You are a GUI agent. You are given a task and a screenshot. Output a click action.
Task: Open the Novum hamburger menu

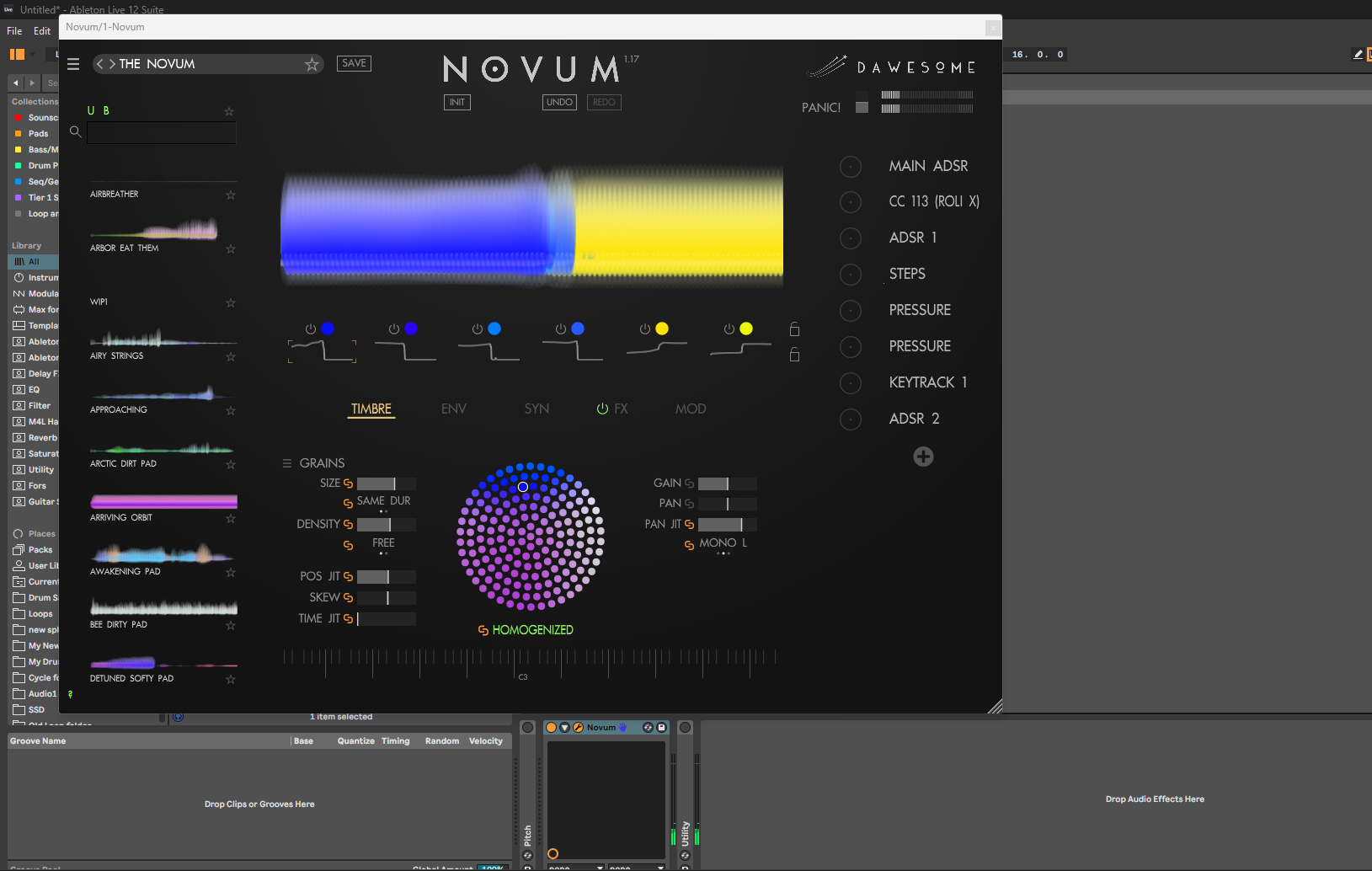pyautogui.click(x=73, y=64)
